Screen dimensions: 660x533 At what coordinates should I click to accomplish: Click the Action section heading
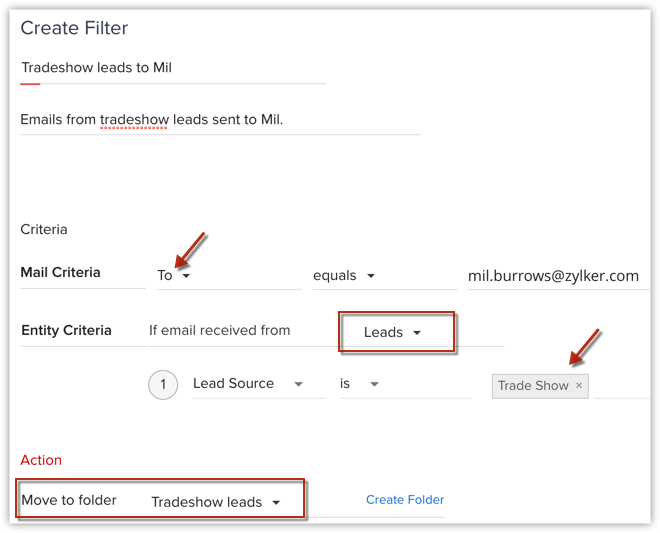pos(41,460)
